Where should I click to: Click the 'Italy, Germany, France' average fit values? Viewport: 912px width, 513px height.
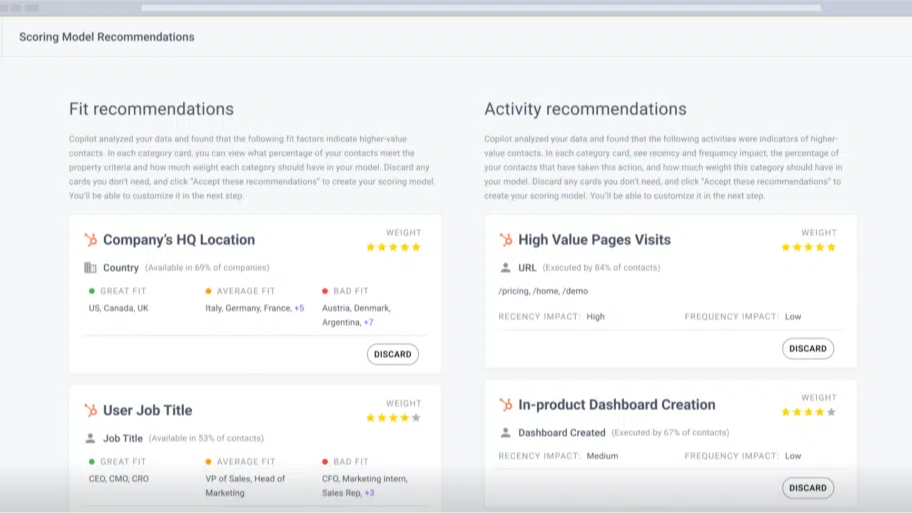point(248,308)
